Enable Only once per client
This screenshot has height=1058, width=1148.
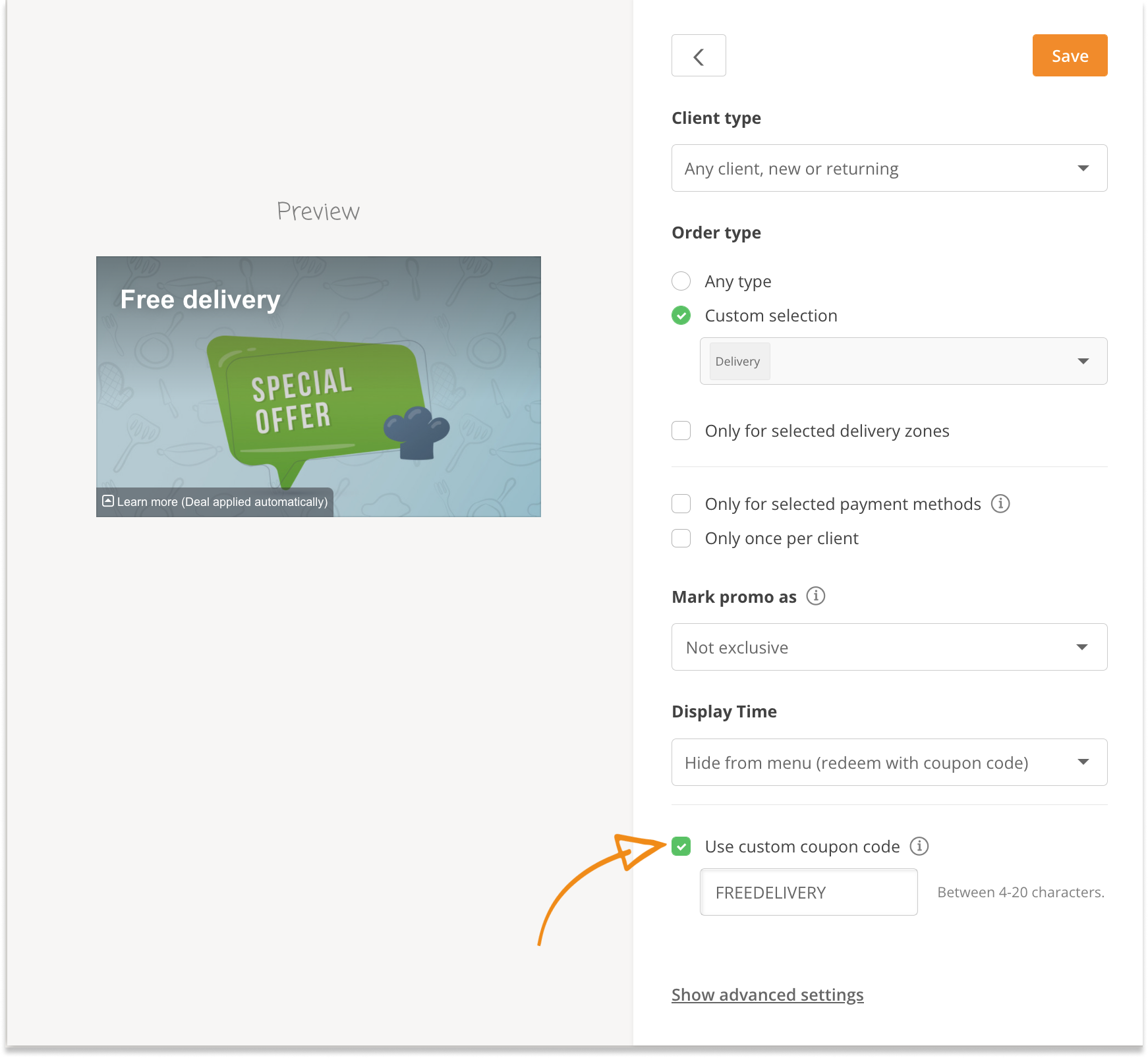pos(681,538)
